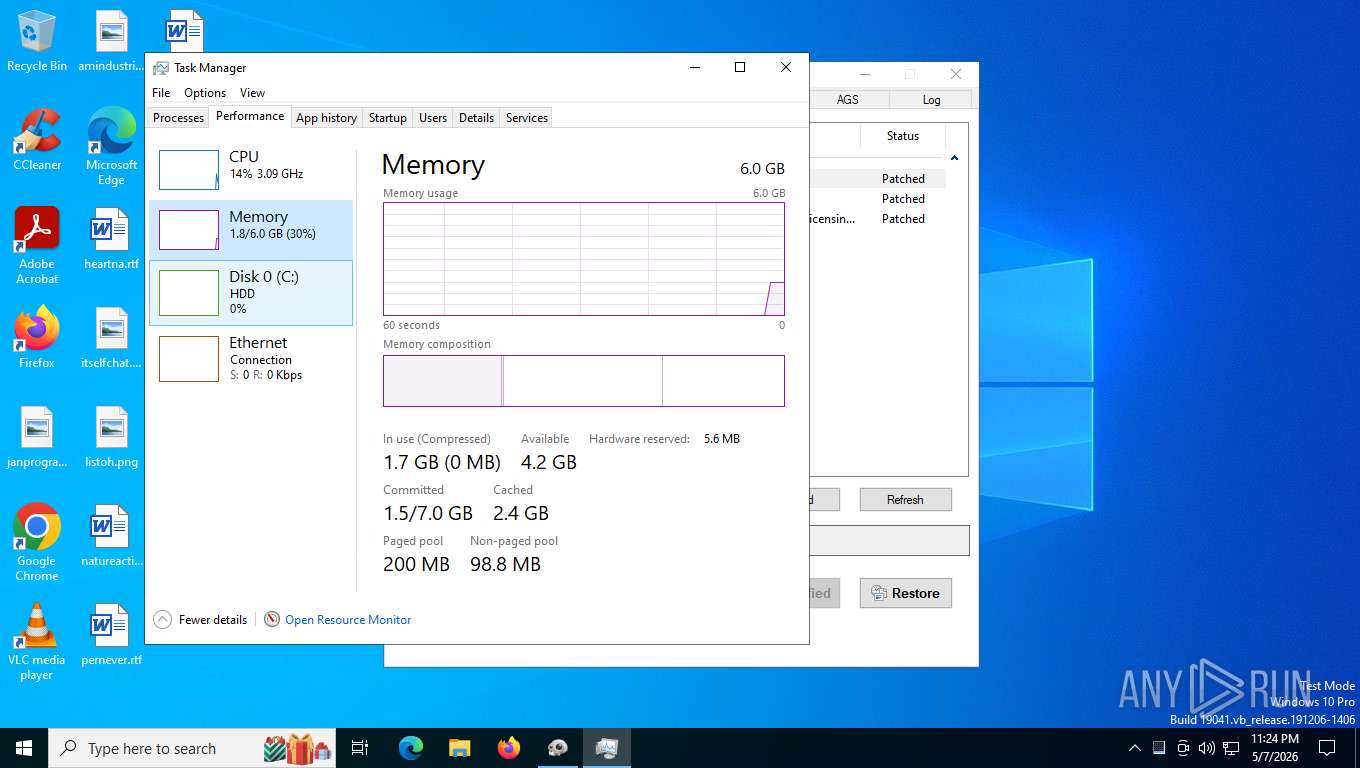1360x768 pixels.
Task: Collapse the Status list group arrow
Action: (954, 158)
